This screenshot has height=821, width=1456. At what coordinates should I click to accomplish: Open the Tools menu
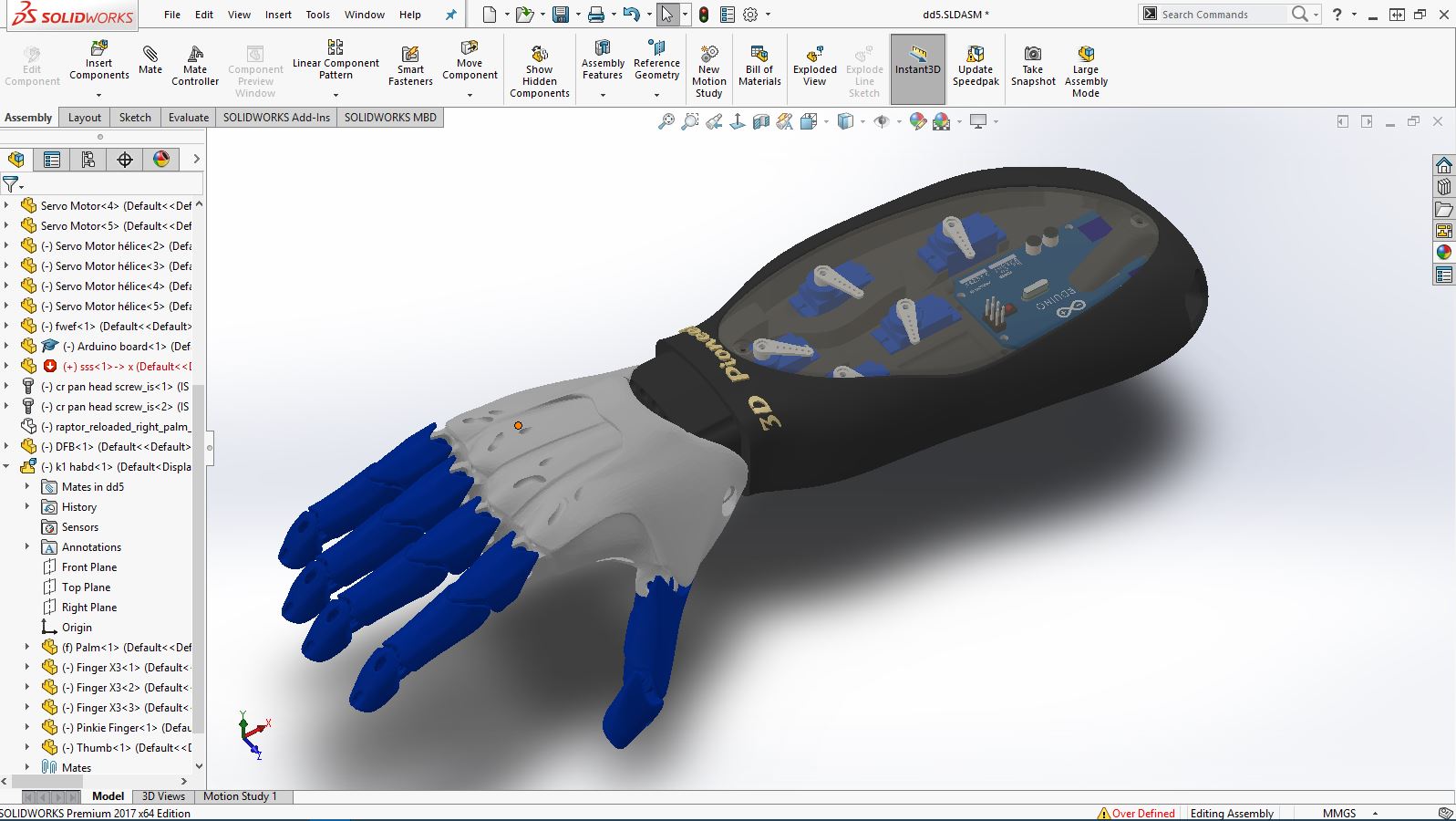[317, 15]
